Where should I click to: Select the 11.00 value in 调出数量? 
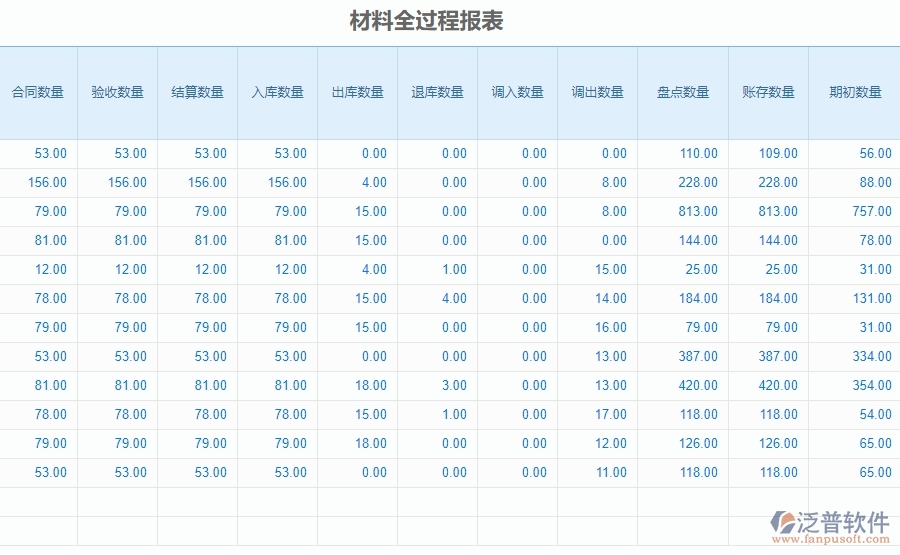611,472
